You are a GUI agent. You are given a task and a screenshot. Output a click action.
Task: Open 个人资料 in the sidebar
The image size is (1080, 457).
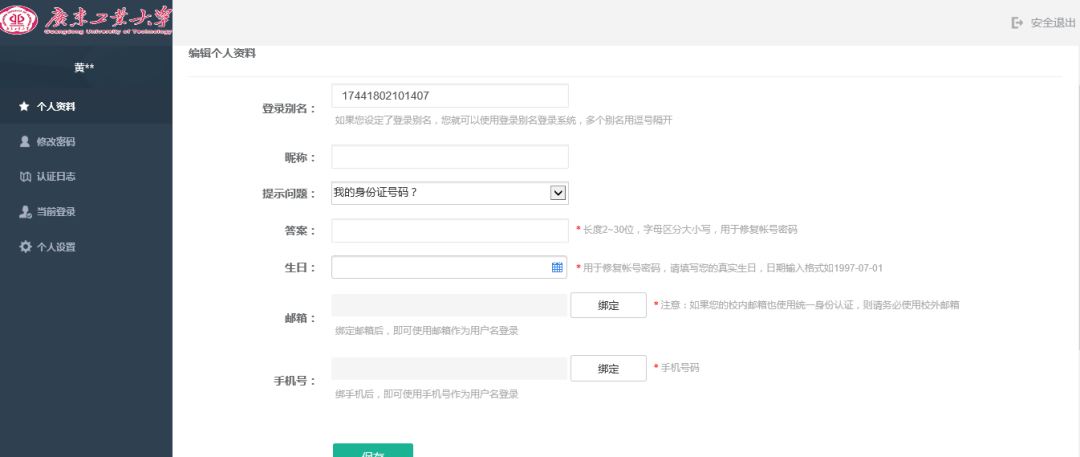(x=86, y=107)
